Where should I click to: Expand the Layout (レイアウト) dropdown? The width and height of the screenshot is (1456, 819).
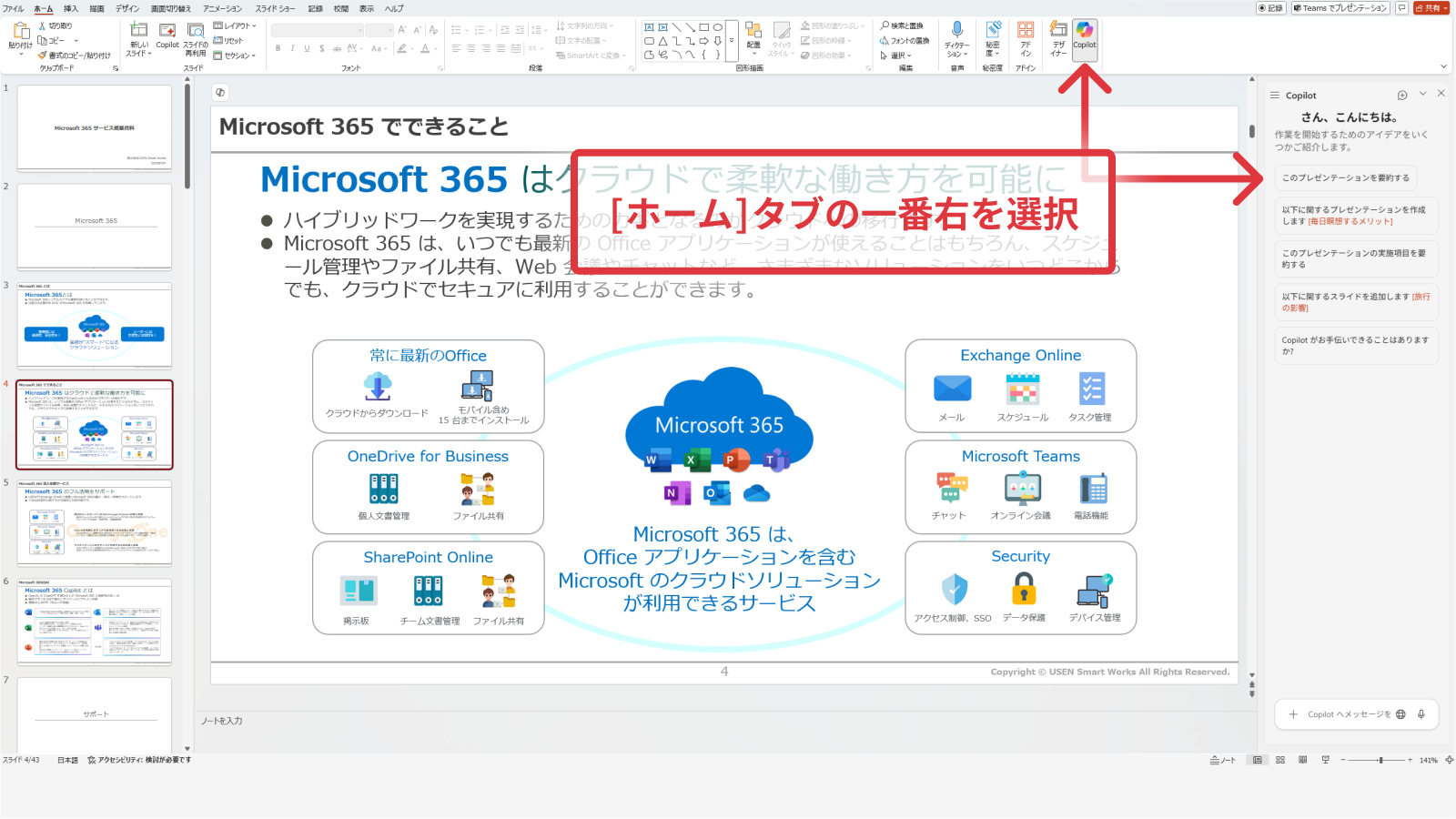tap(235, 26)
